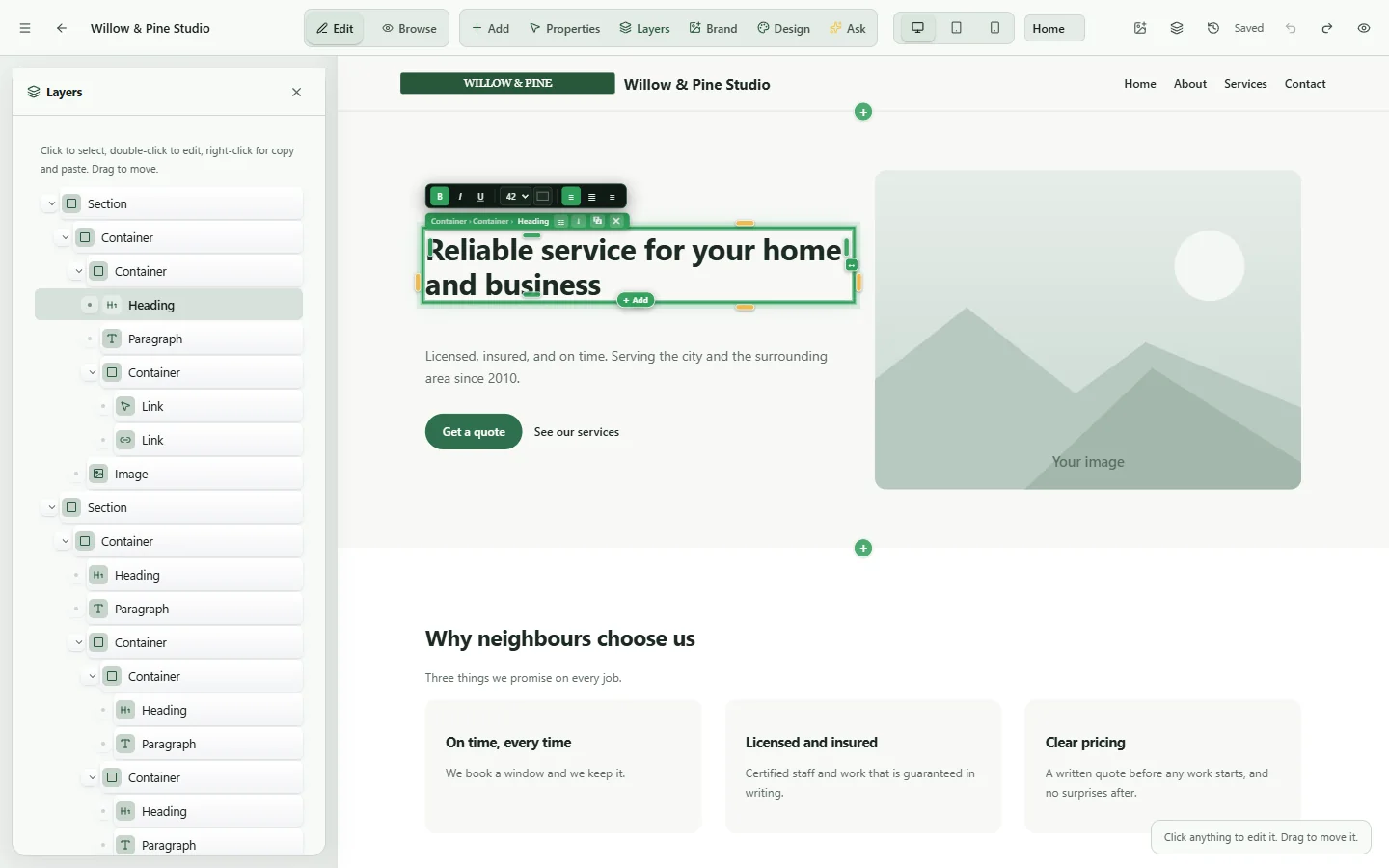Screen dimensions: 1389x868
Task: Click the Ask AI button
Action: click(x=847, y=28)
